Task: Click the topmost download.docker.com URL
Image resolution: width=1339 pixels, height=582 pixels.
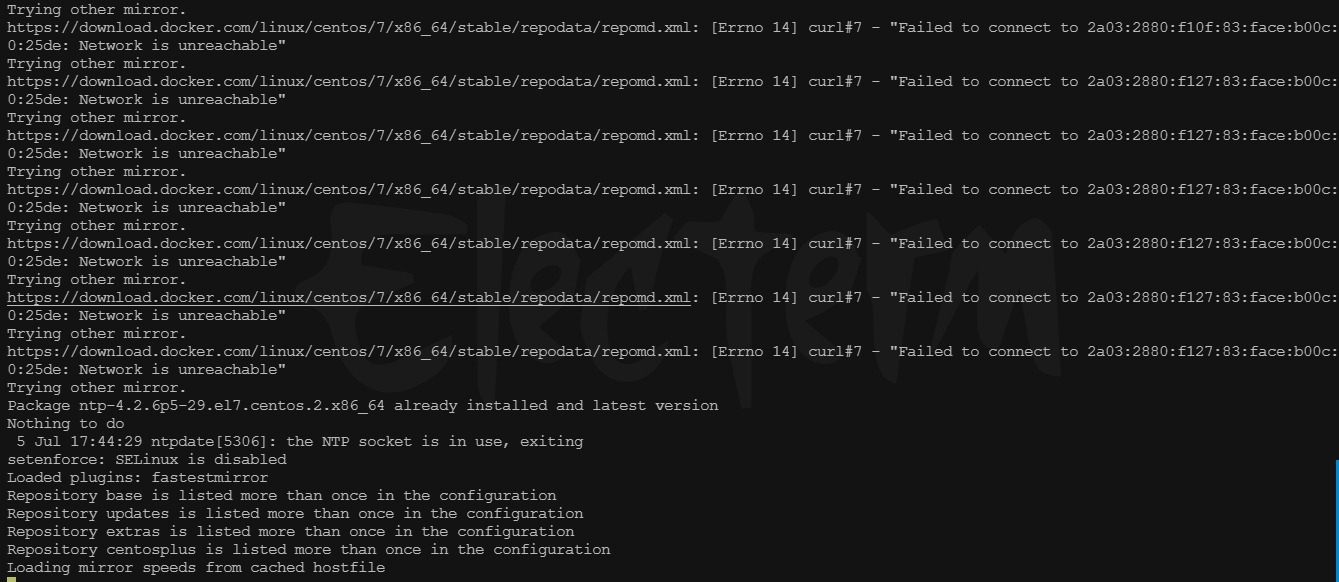Action: [x=349, y=27]
